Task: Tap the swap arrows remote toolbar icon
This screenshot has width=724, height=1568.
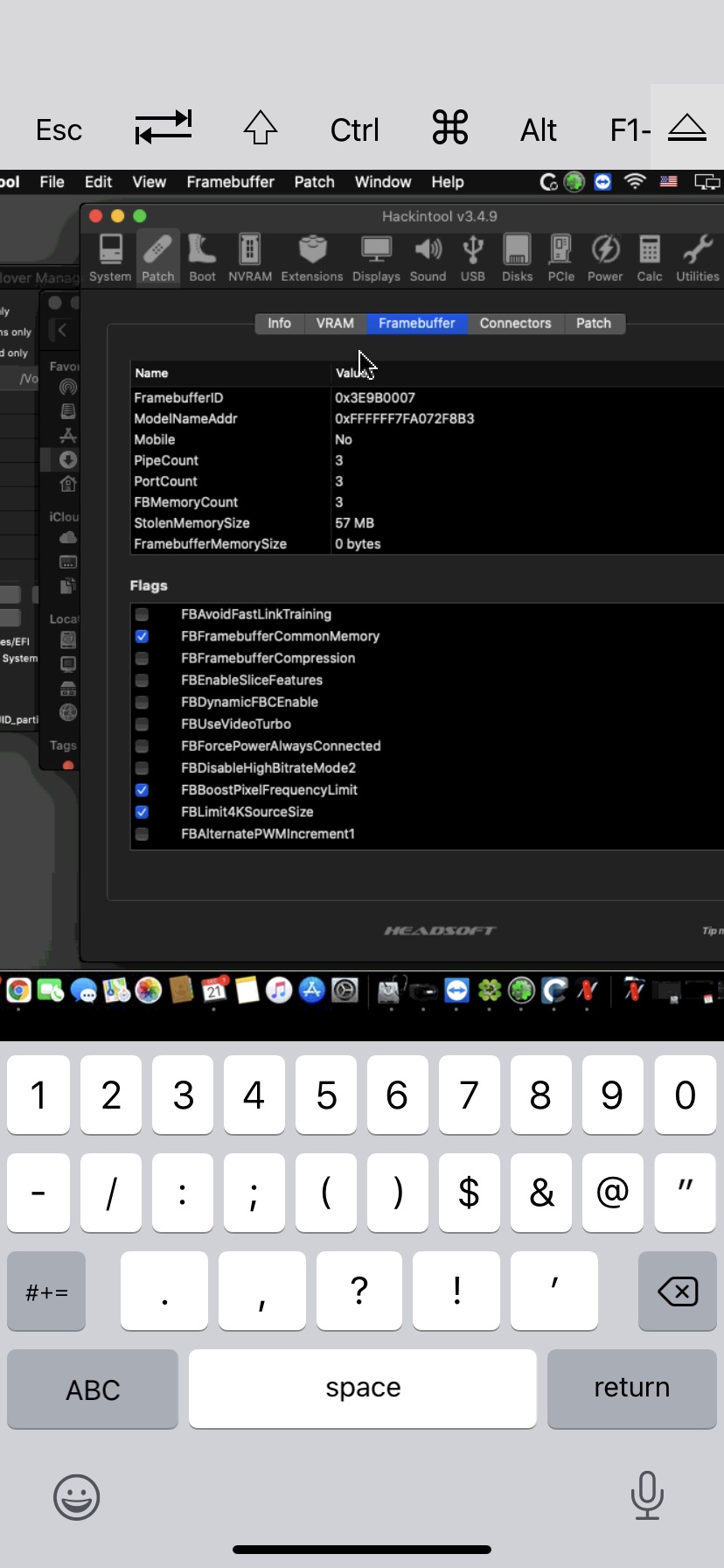Action: click(164, 128)
